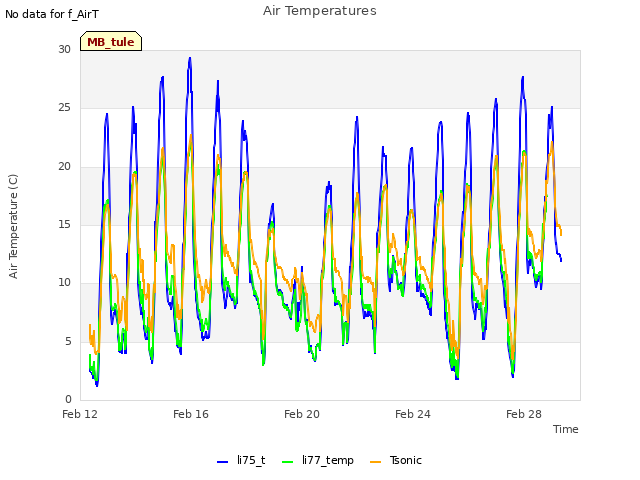Click the 20 y-axis tick label
This screenshot has height=480, width=640.
coord(64,167)
